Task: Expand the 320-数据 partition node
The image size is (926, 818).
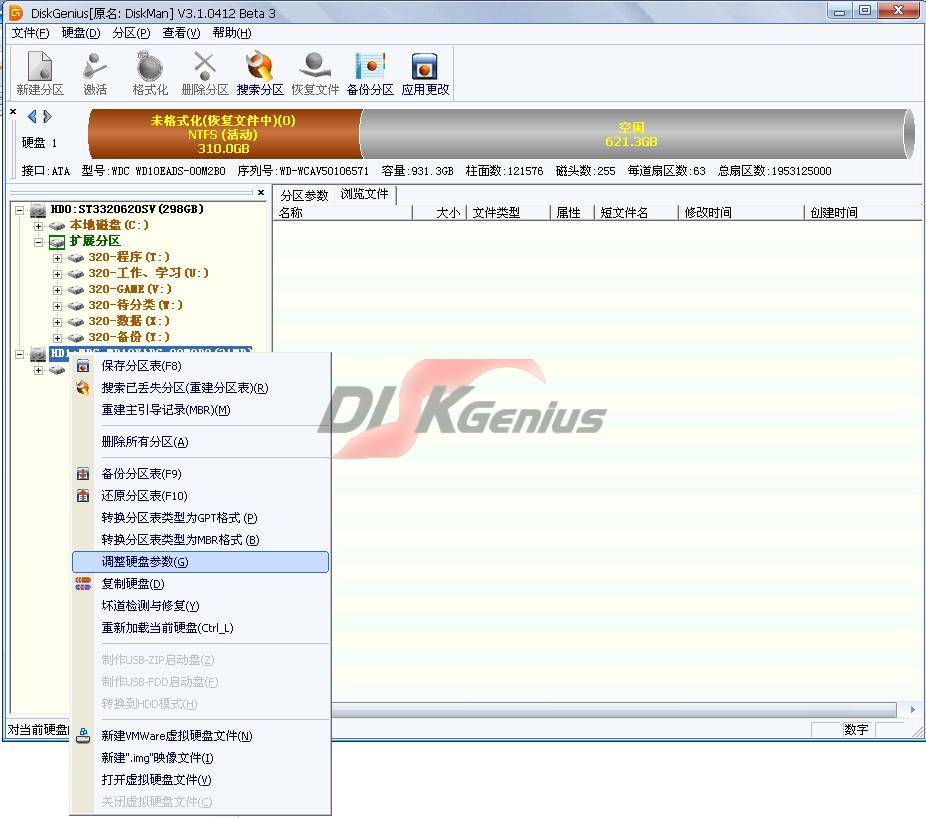Action: click(57, 322)
